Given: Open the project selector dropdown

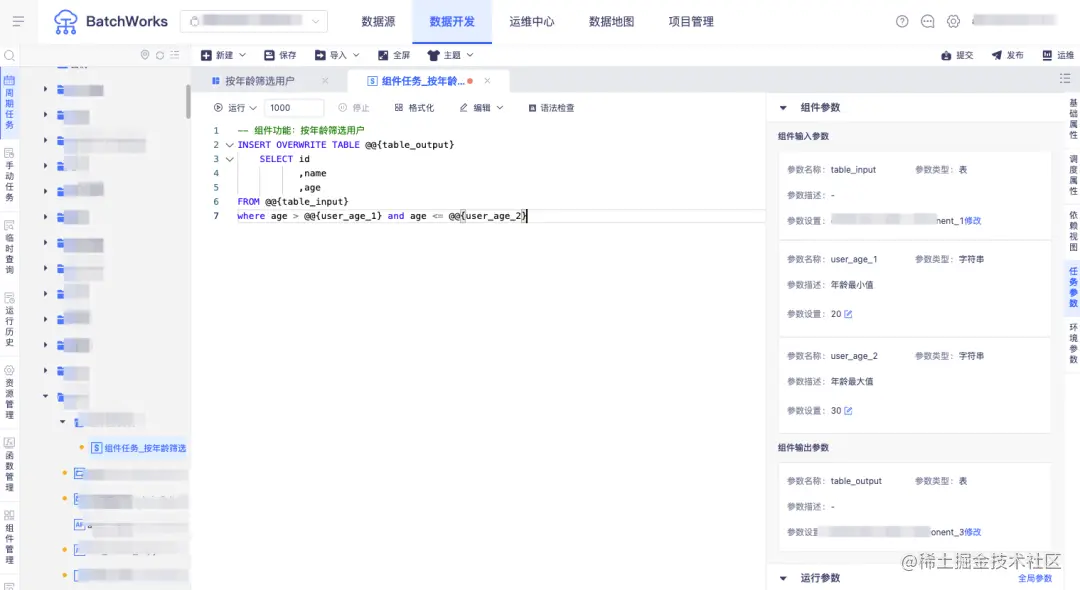Looking at the screenshot, I should [x=253, y=21].
